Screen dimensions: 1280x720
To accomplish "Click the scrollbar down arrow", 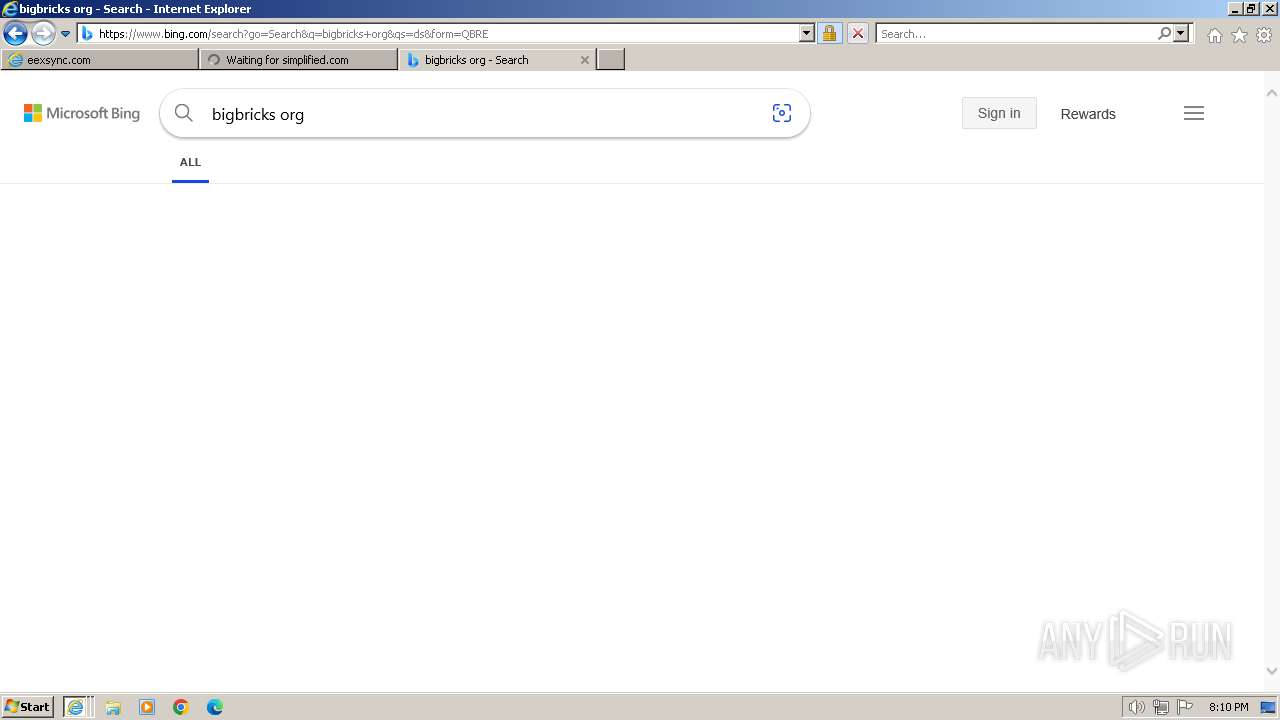I will [x=1272, y=671].
